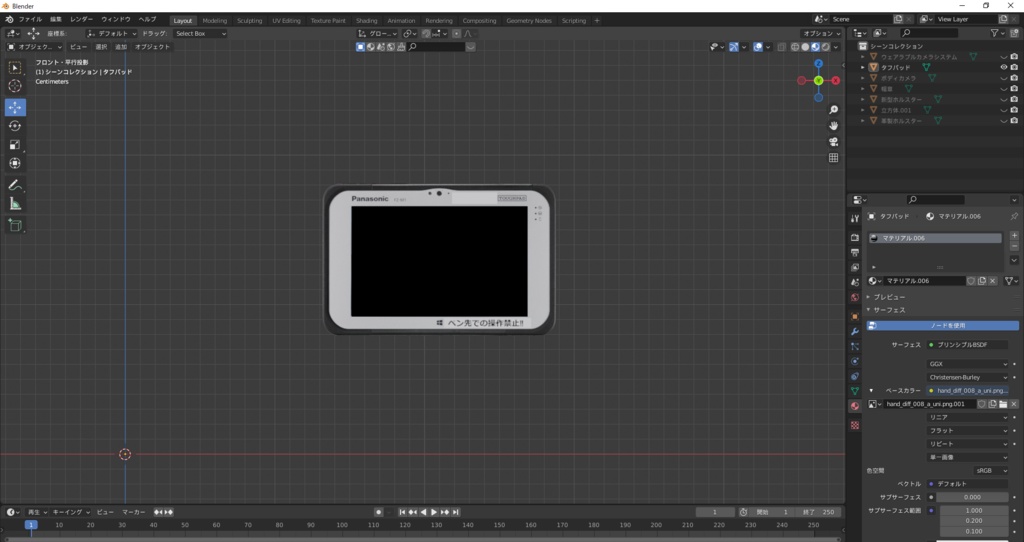The image size is (1024, 542).
Task: Toggle the ノードを使用 button
Action: click(x=942, y=325)
